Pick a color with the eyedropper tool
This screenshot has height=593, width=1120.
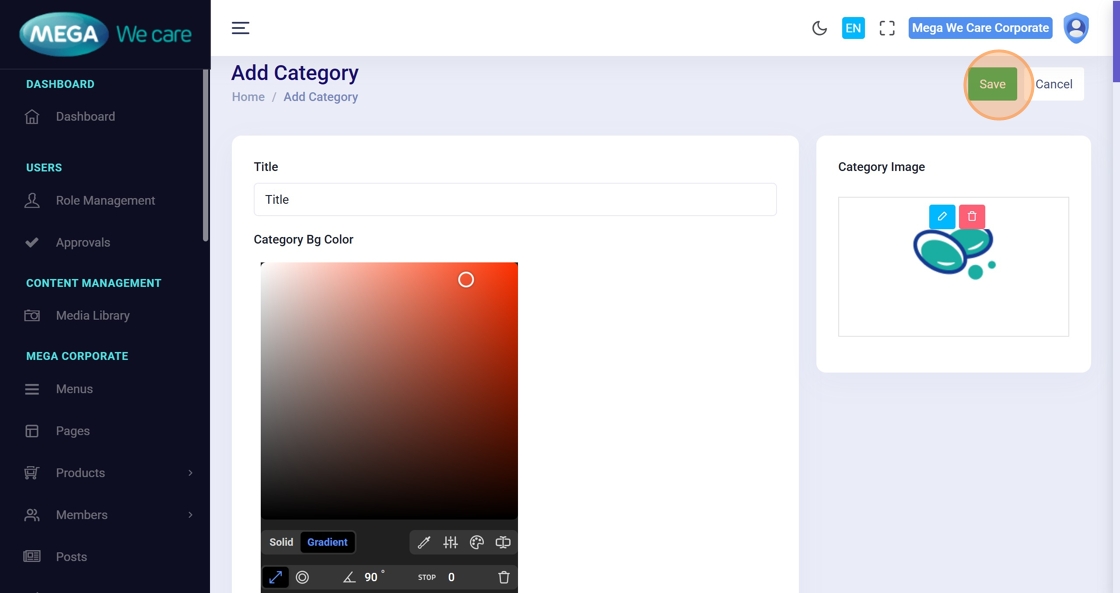pos(424,542)
